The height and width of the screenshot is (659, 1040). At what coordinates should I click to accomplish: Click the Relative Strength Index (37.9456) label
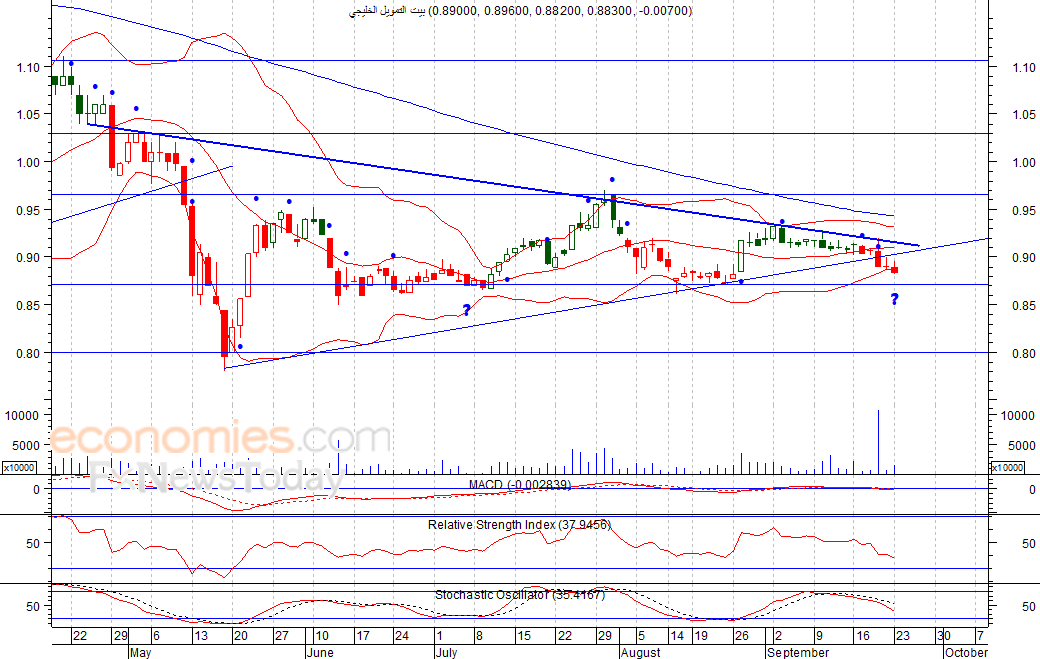point(519,524)
